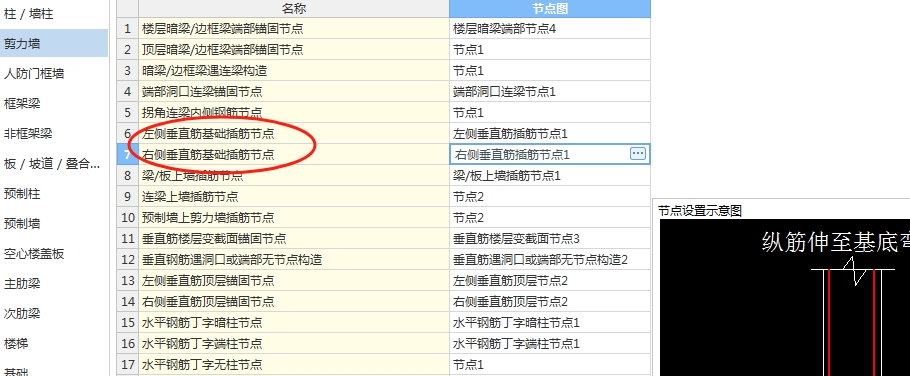Click the node diagram preview 纵筋伸至基底
The width and height of the screenshot is (910, 376).
click(x=785, y=298)
